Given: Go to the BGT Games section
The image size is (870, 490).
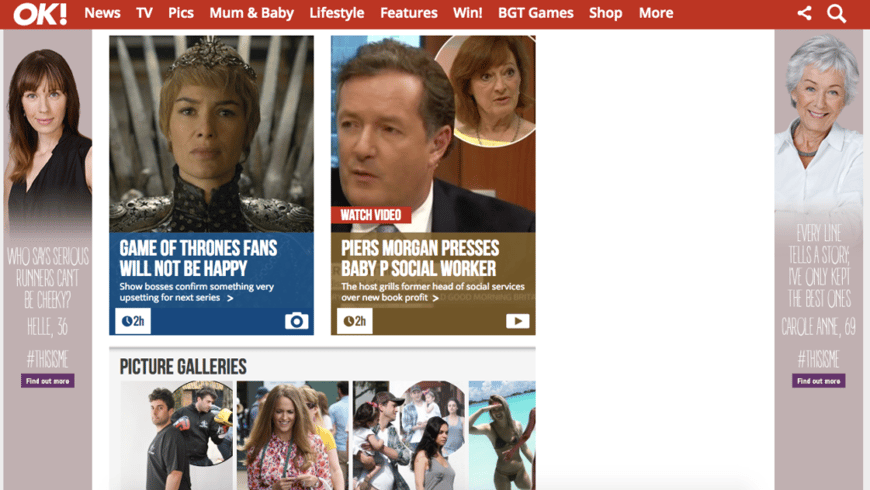Looking at the screenshot, I should pos(538,13).
